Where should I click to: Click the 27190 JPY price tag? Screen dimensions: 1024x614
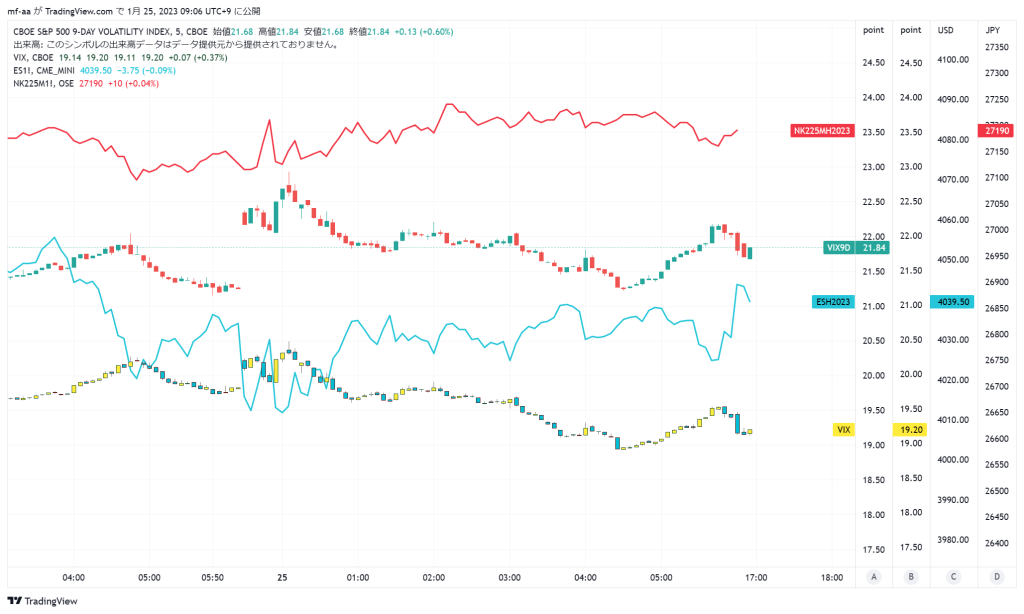point(997,131)
